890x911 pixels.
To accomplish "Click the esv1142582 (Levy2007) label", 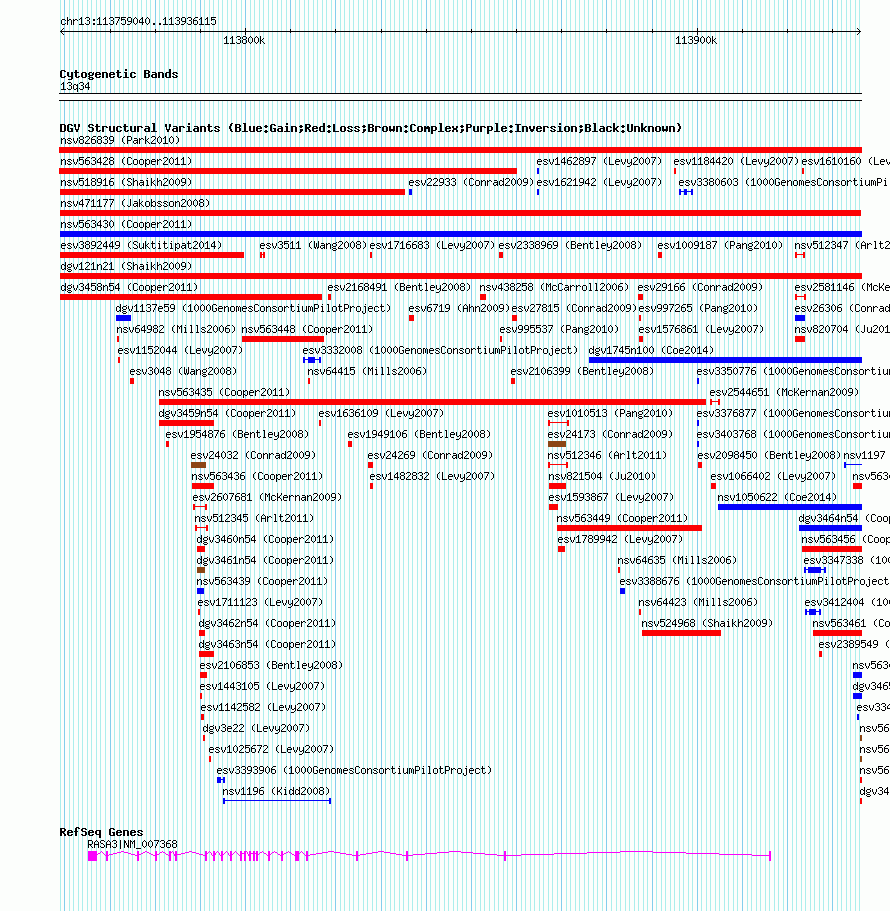I will (x=263, y=706).
